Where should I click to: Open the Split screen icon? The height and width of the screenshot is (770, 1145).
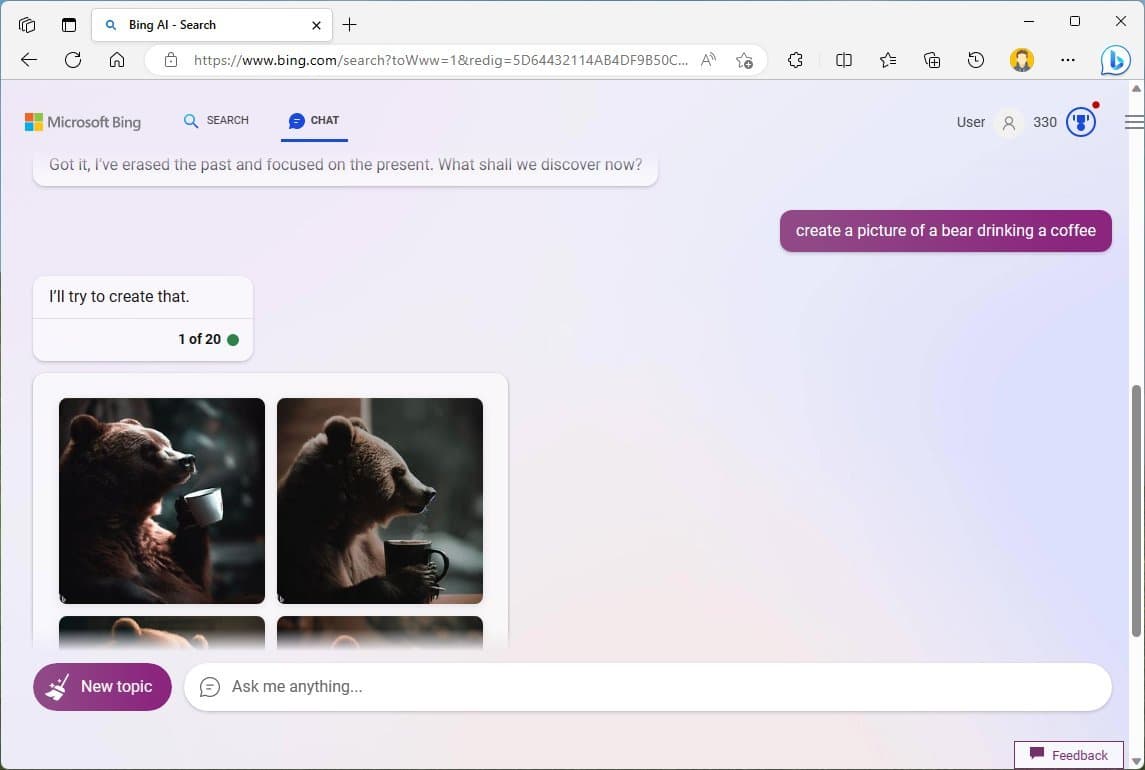pos(843,60)
